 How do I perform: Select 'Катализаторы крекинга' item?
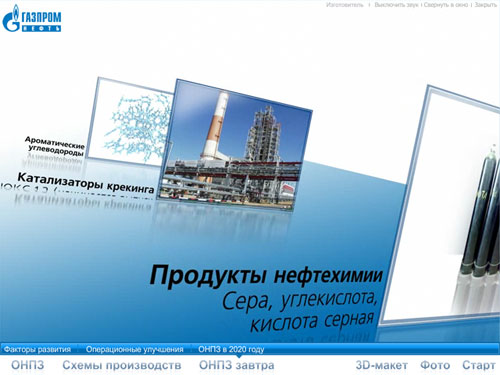point(86,183)
